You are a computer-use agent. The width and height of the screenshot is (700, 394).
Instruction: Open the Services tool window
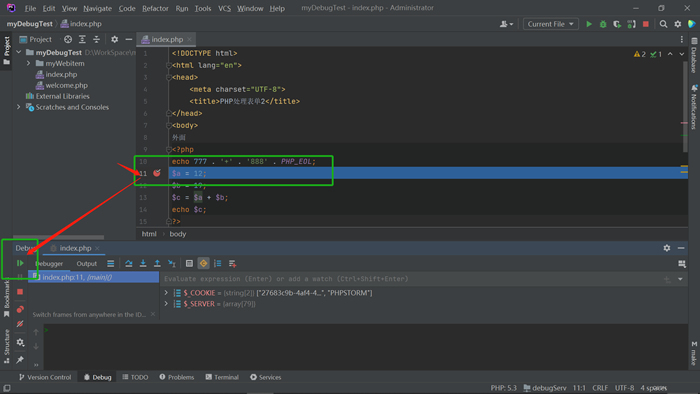tap(266, 377)
